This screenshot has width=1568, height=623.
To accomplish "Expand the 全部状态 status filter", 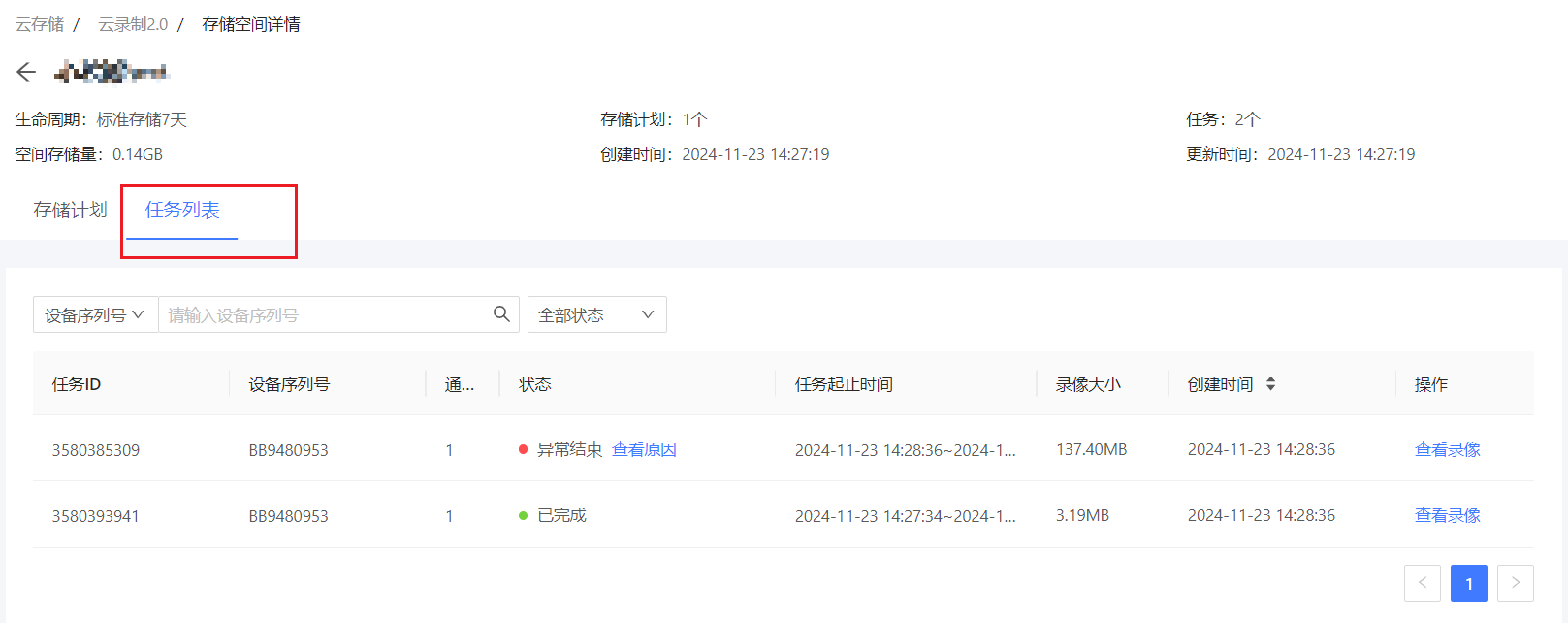I will click(596, 315).
